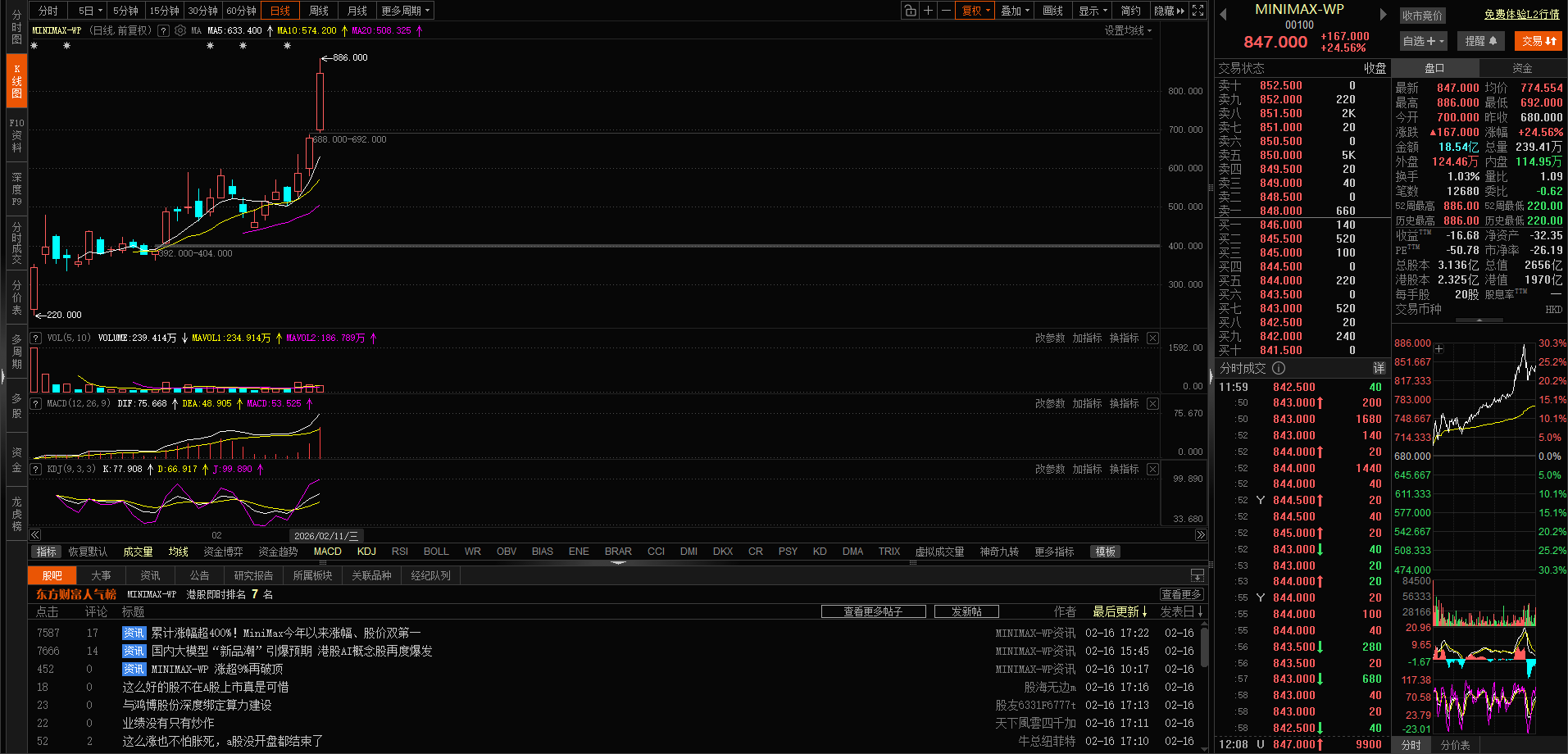Screen dimensions: 1568x754
Task: Click the lock icon in chart toolbar
Action: [x=911, y=11]
